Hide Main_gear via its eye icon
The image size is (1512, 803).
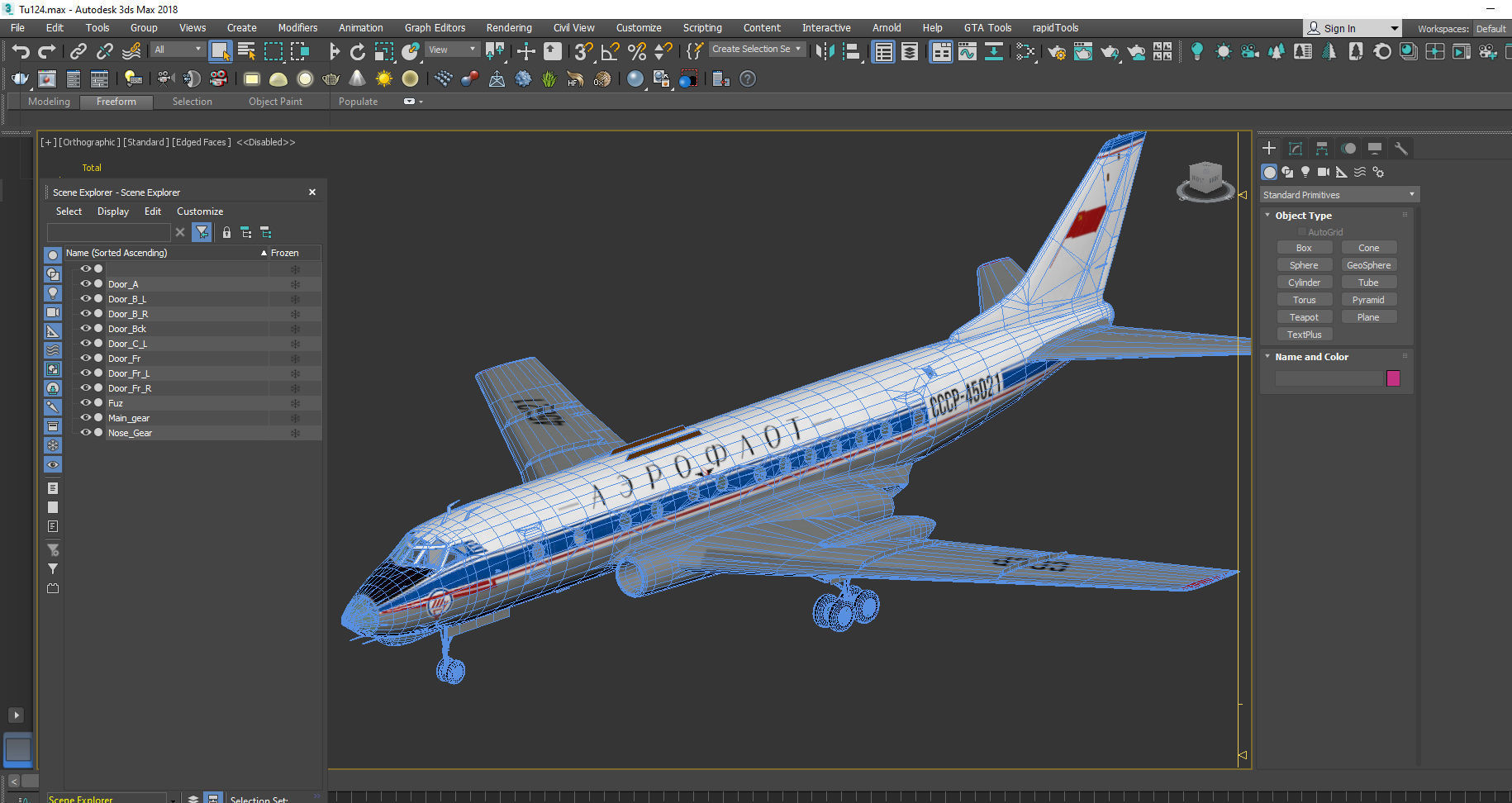click(x=85, y=417)
